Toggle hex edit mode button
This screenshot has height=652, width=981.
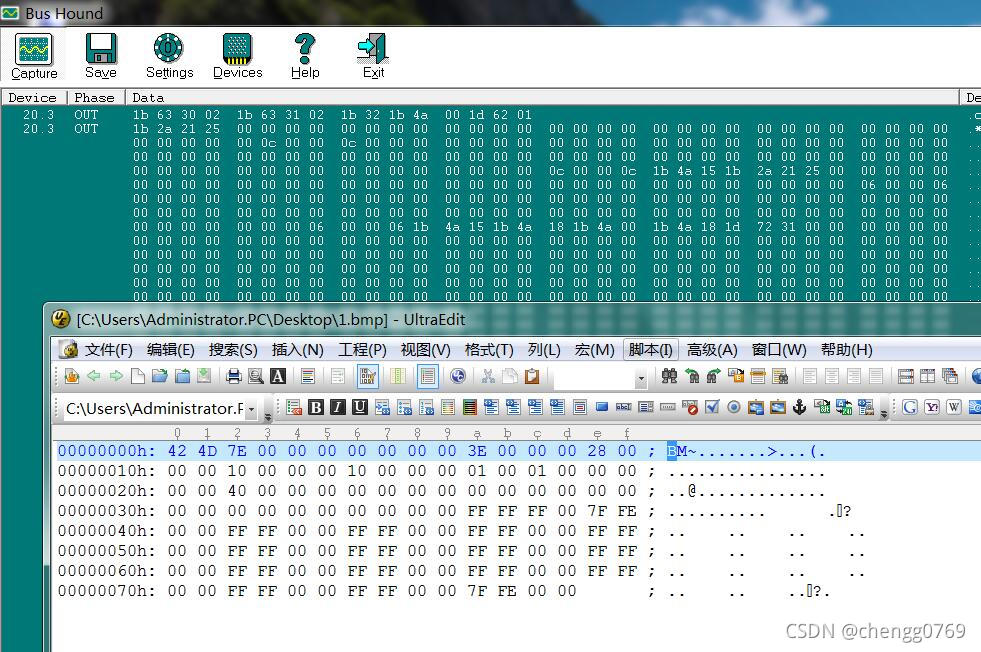tap(367, 376)
